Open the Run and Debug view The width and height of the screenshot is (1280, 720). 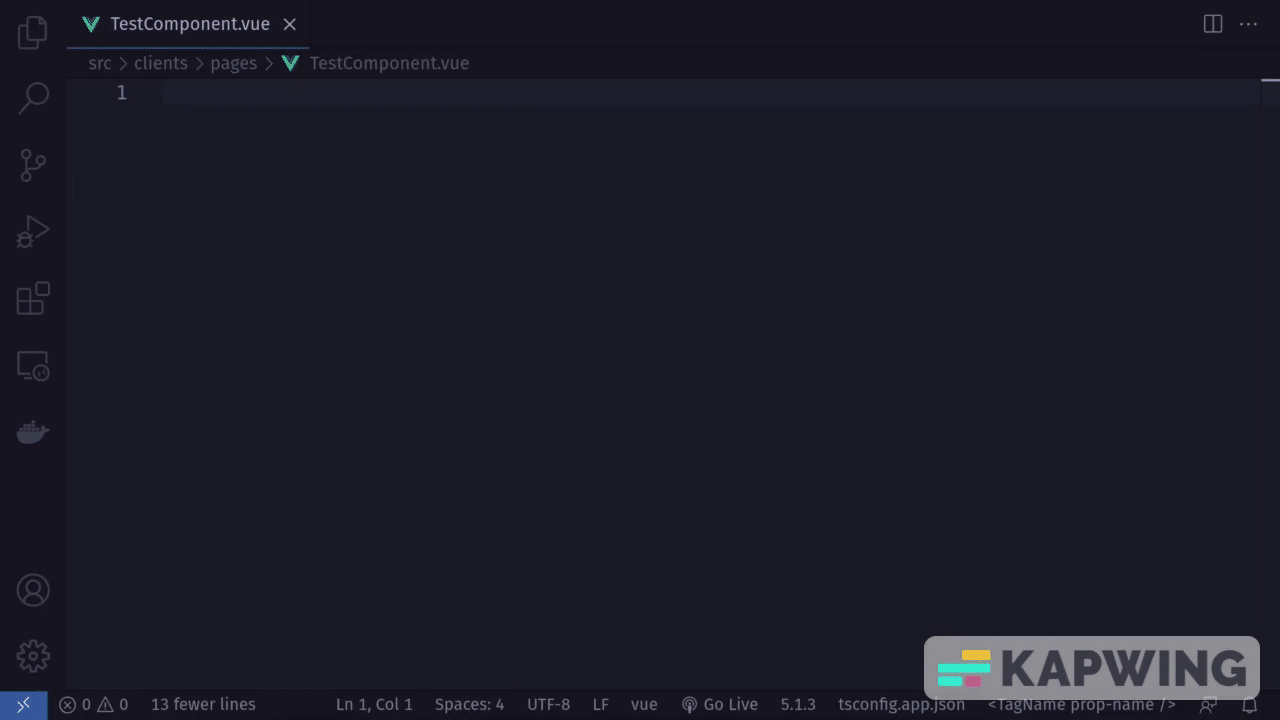pyautogui.click(x=33, y=232)
